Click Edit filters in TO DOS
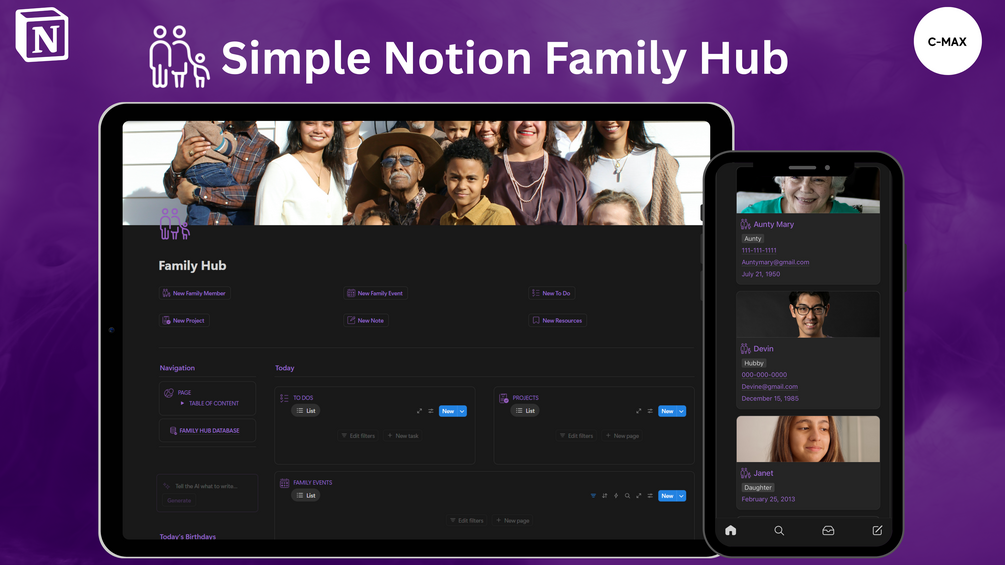 [358, 436]
